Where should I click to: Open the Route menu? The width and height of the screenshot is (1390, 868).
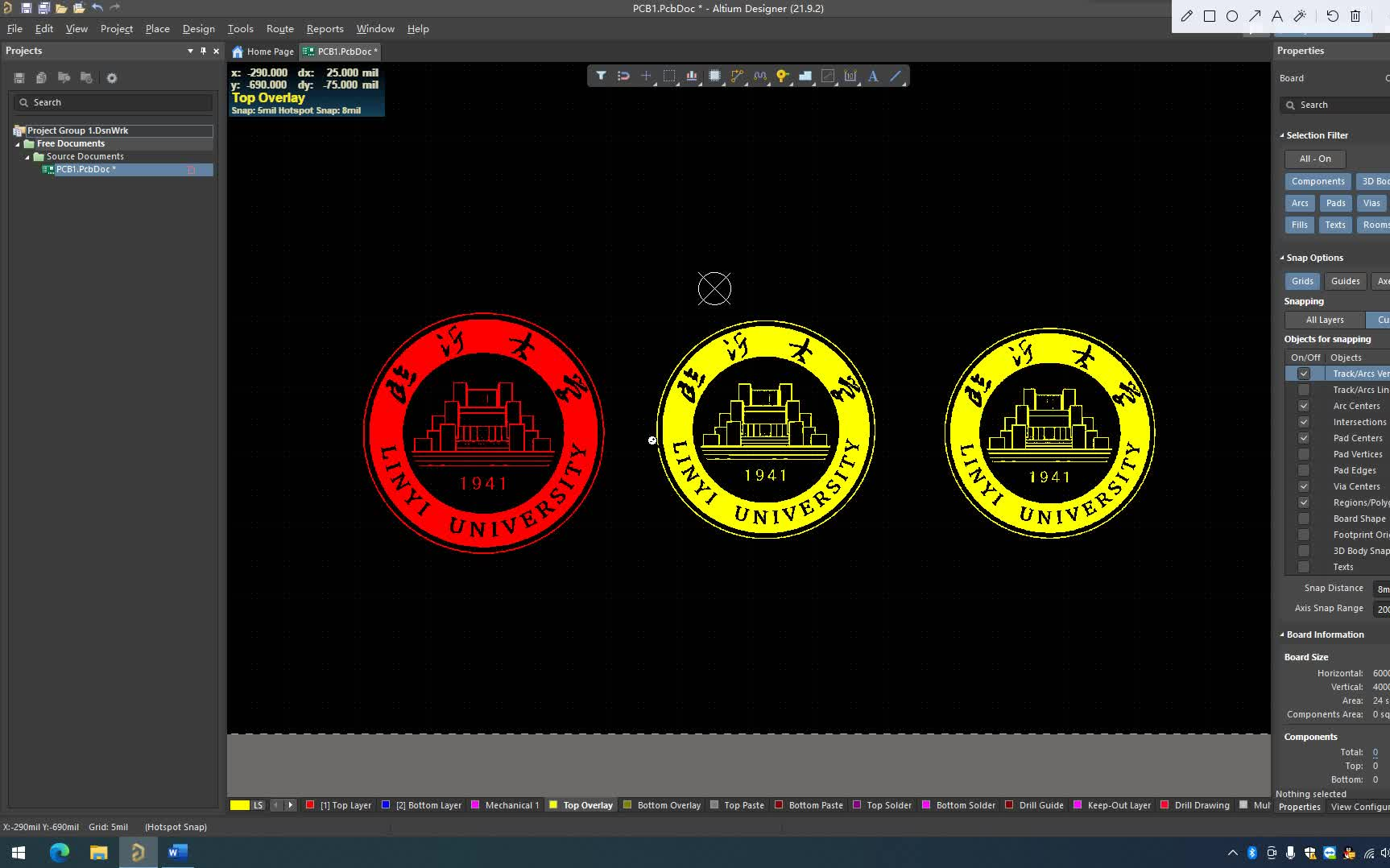pos(279,28)
